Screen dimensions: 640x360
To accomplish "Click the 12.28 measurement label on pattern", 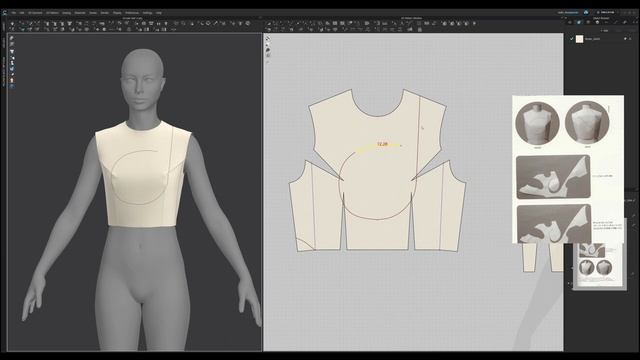I will pyautogui.click(x=382, y=144).
